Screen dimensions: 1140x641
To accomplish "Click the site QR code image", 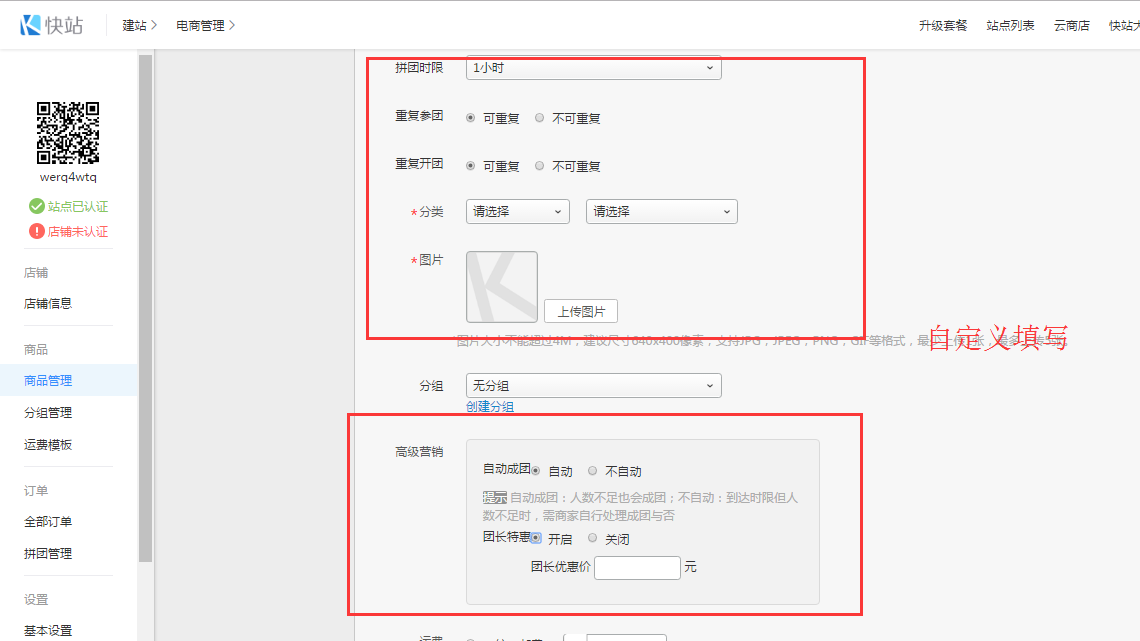I will tap(68, 132).
